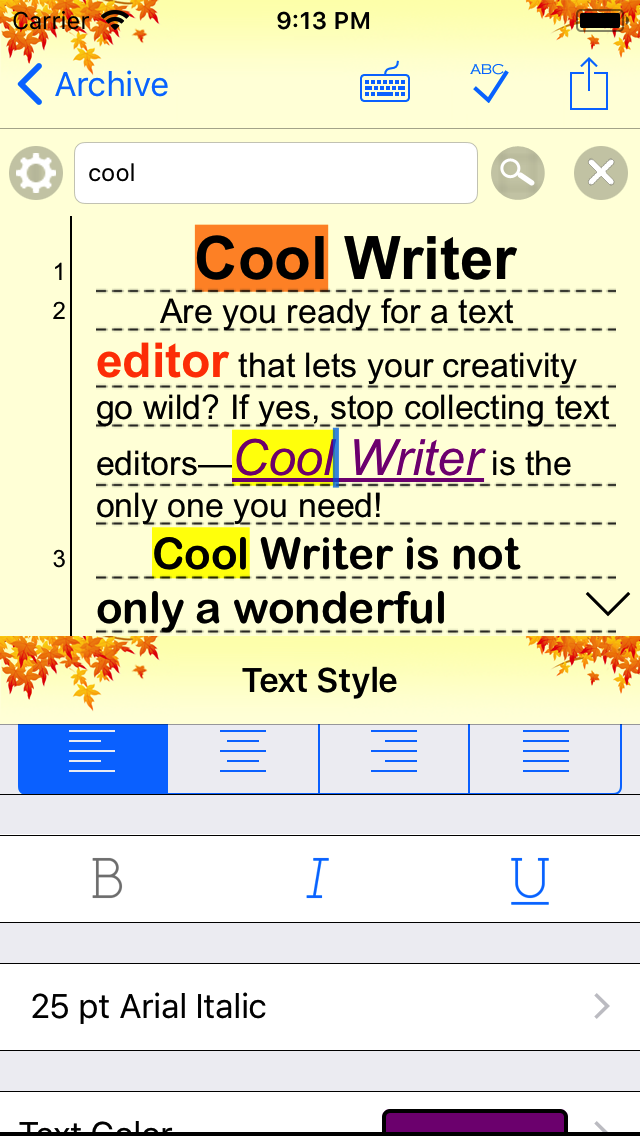Tap the keyboard icon

(x=385, y=83)
